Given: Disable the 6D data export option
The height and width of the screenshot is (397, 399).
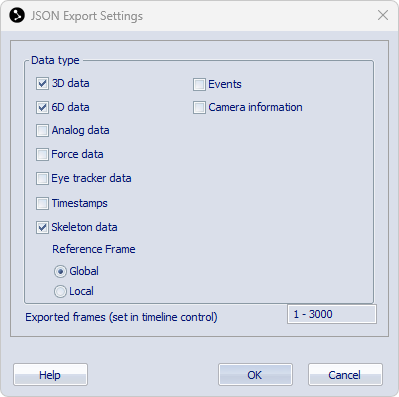Looking at the screenshot, I should 42,107.
